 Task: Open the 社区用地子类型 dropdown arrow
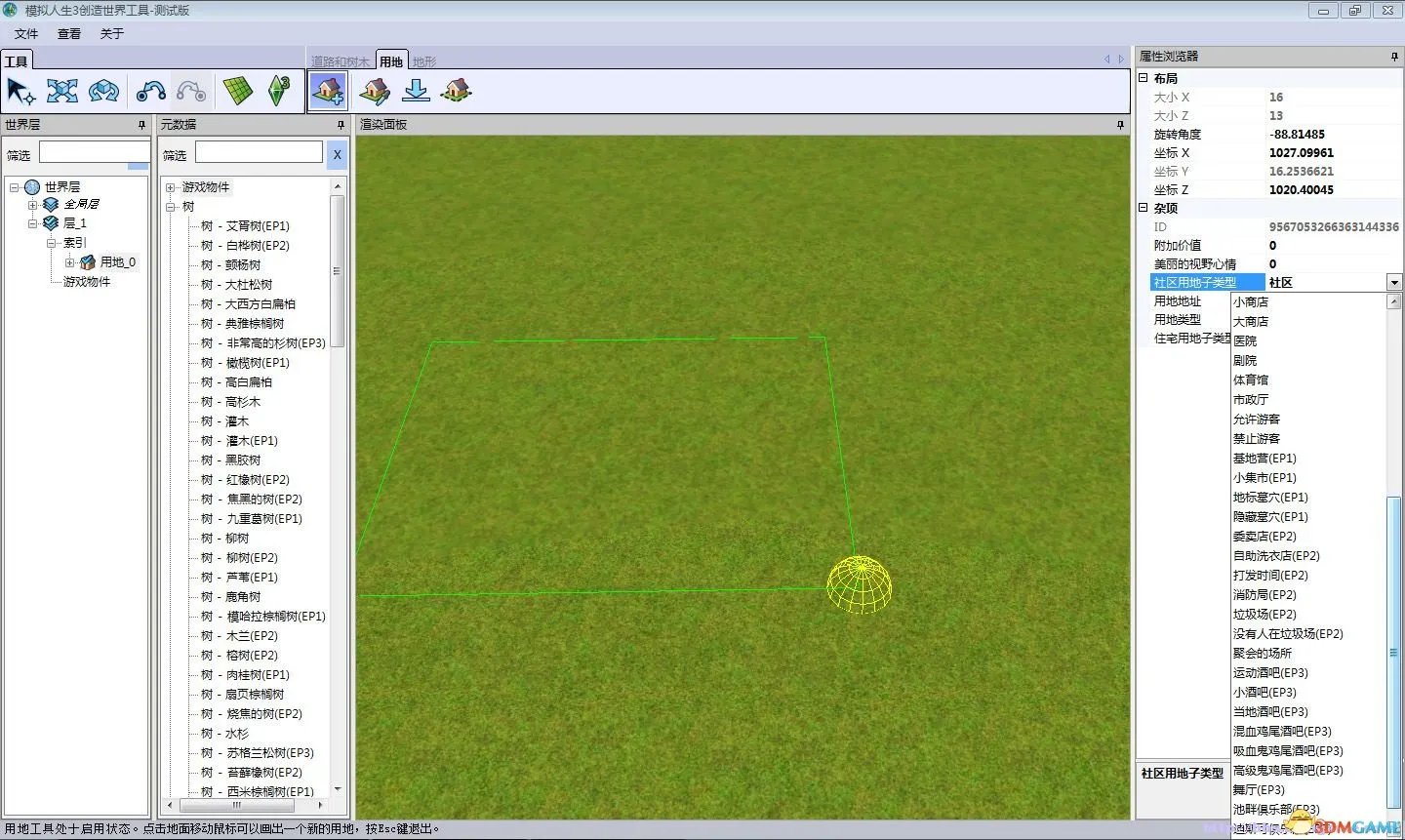[x=1393, y=282]
